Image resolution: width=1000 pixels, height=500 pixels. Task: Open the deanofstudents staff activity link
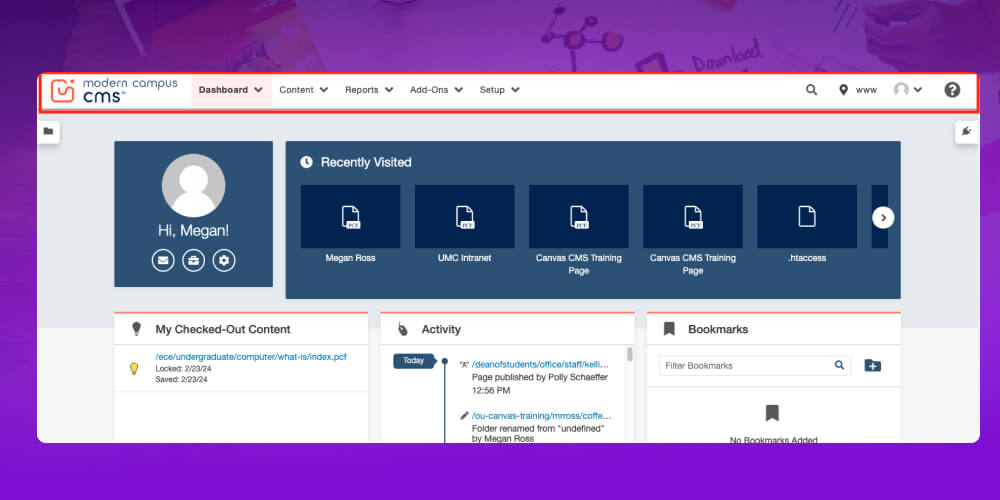pyautogui.click(x=541, y=365)
